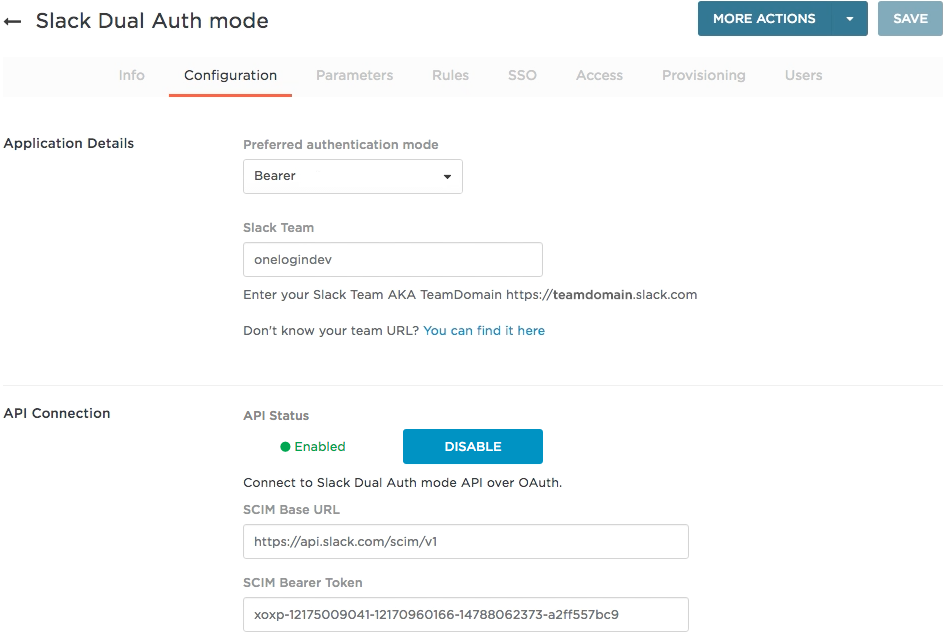Select the Configuration tab
Screen dimensions: 946x638
coord(230,75)
